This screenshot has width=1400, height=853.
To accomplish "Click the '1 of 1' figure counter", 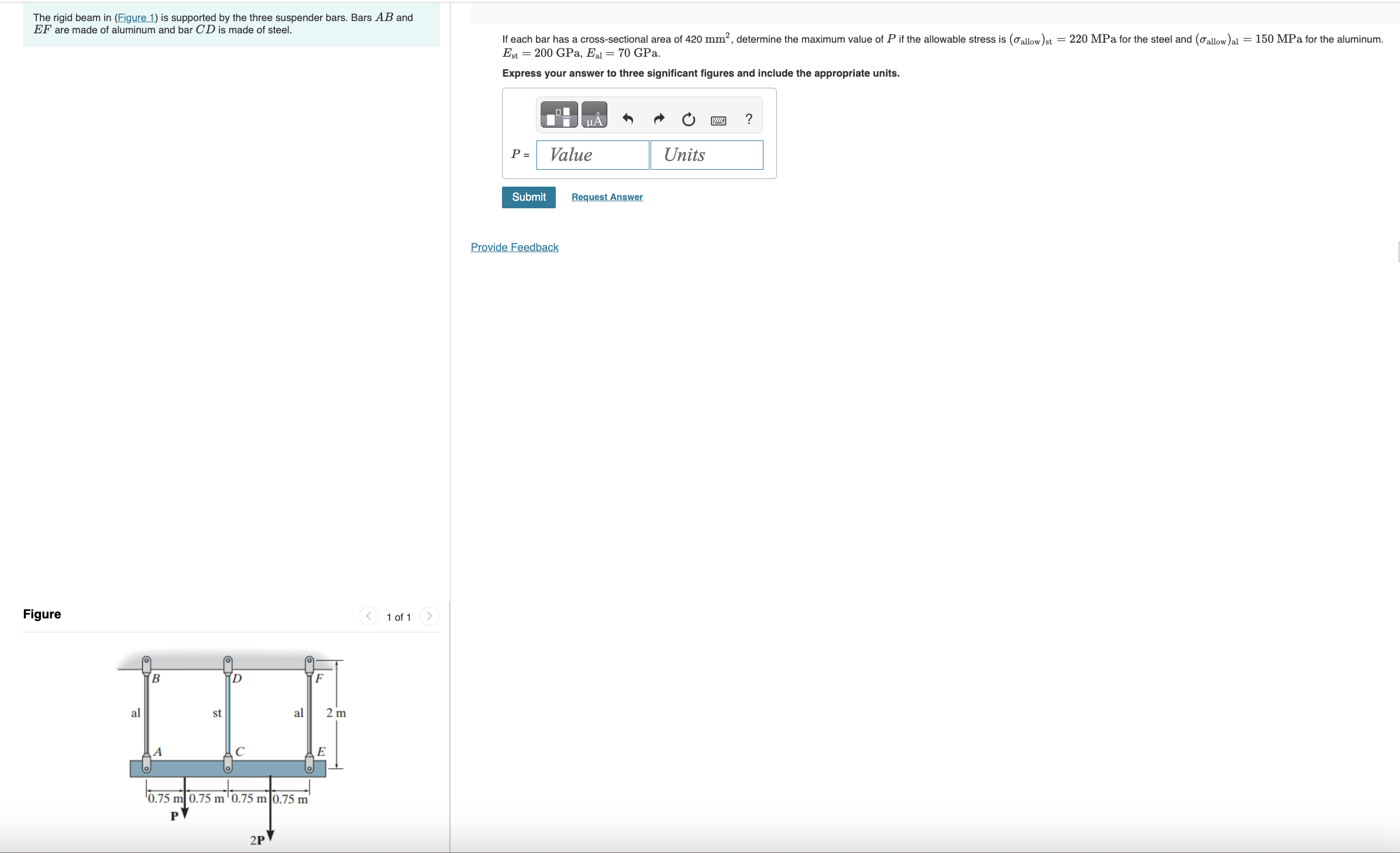I will point(398,617).
